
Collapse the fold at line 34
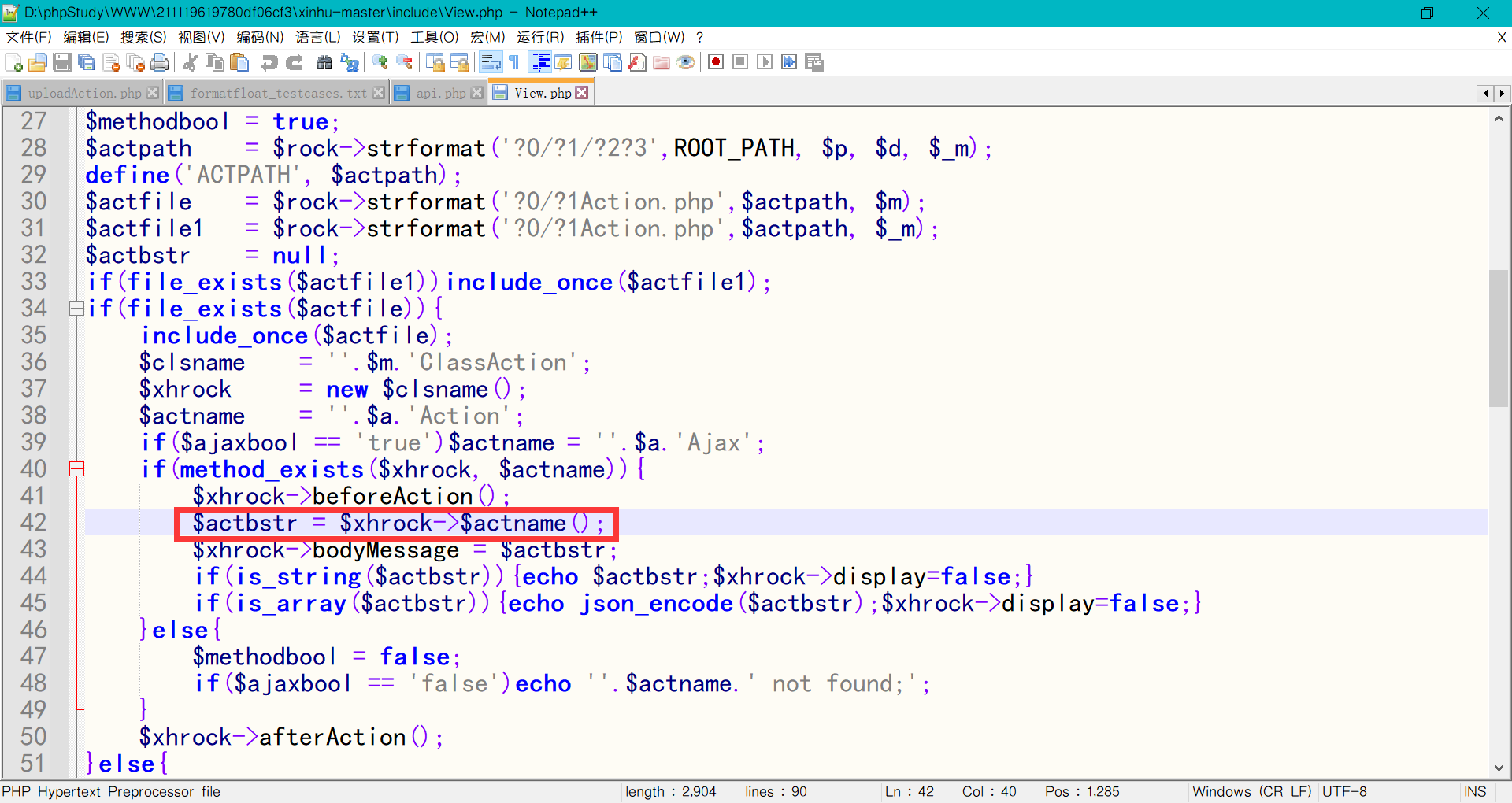pos(76,309)
